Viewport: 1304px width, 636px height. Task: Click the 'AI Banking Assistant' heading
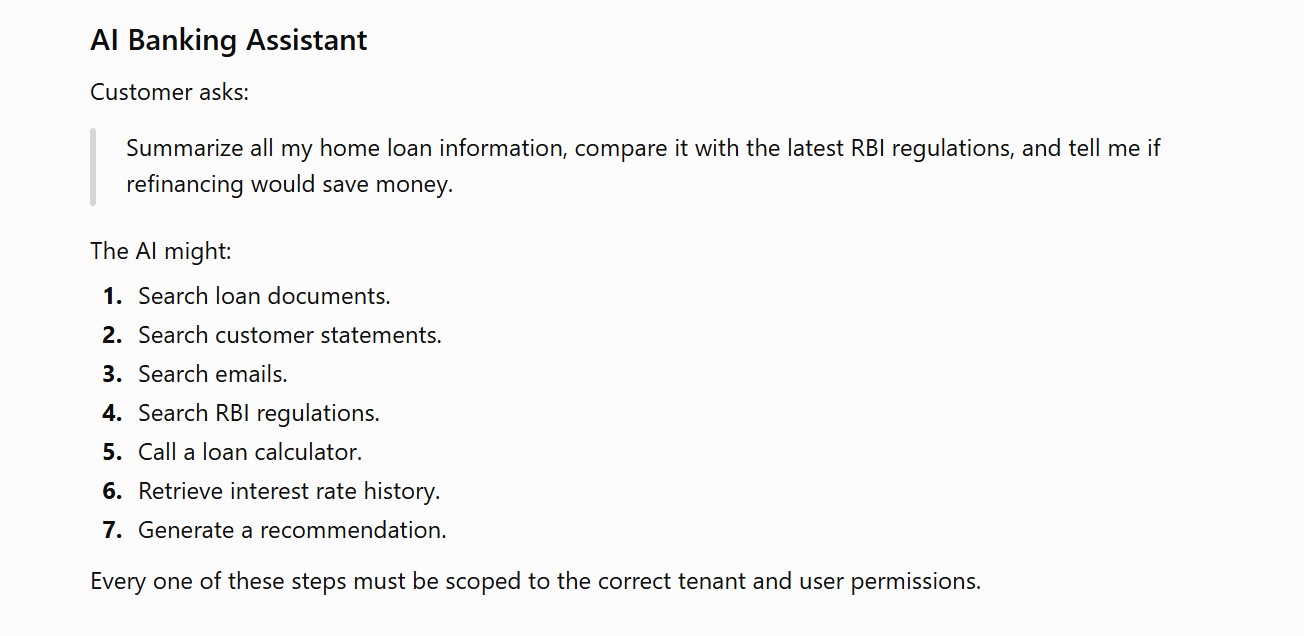(x=229, y=41)
